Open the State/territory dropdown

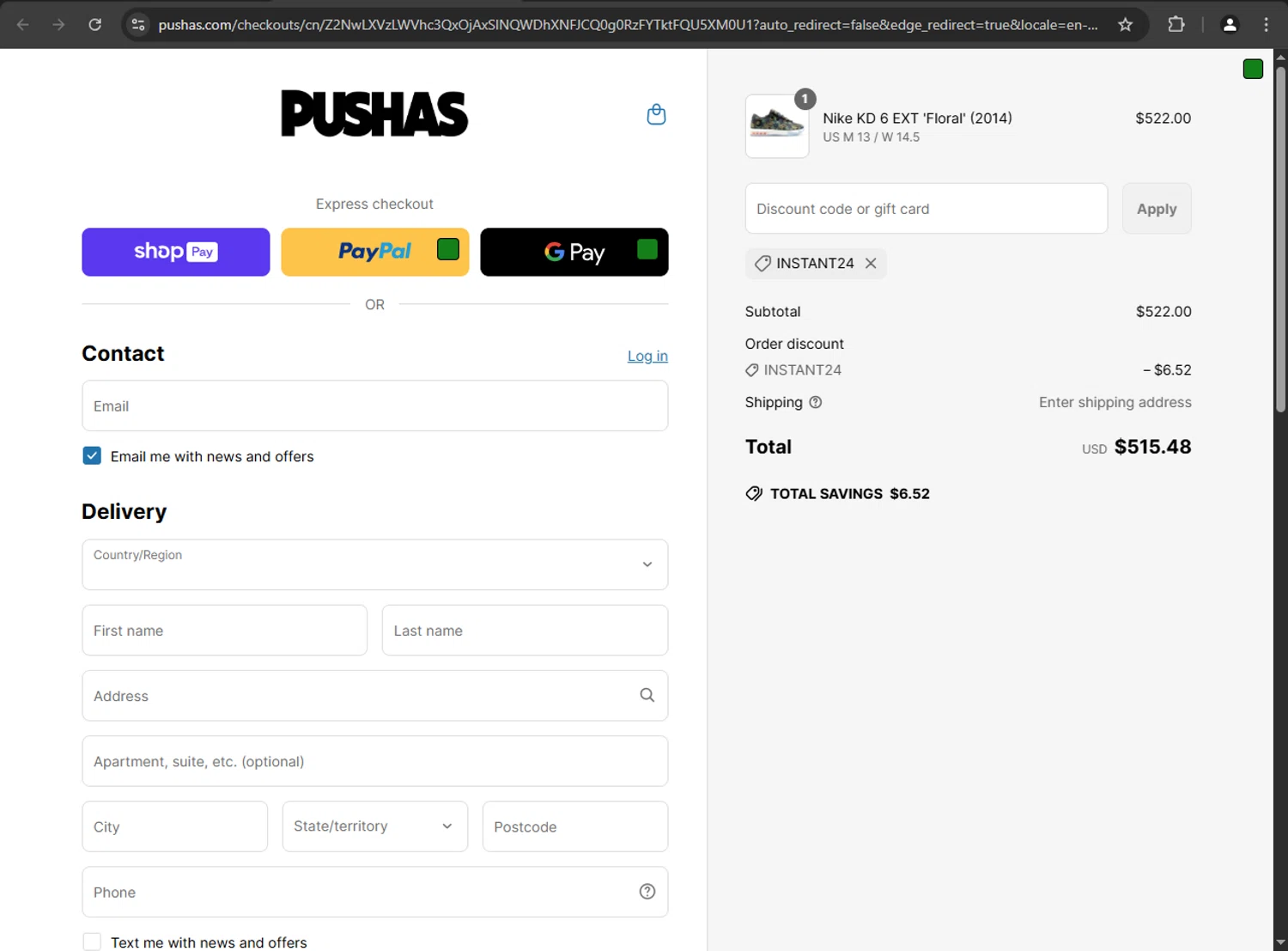point(375,826)
